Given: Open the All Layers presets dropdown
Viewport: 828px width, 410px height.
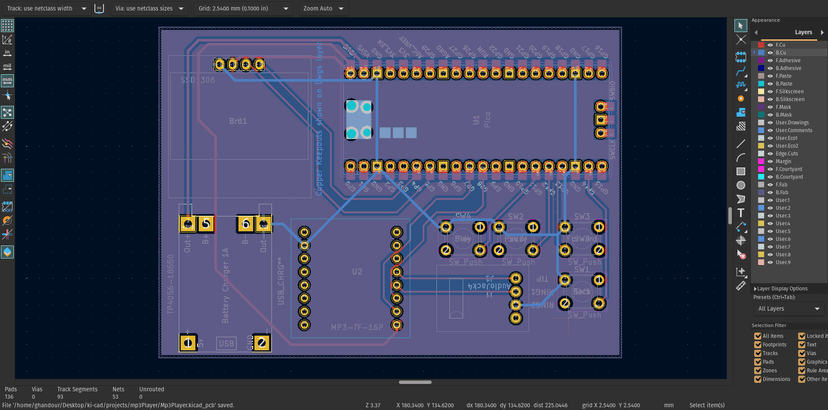Looking at the screenshot, I should click(789, 309).
